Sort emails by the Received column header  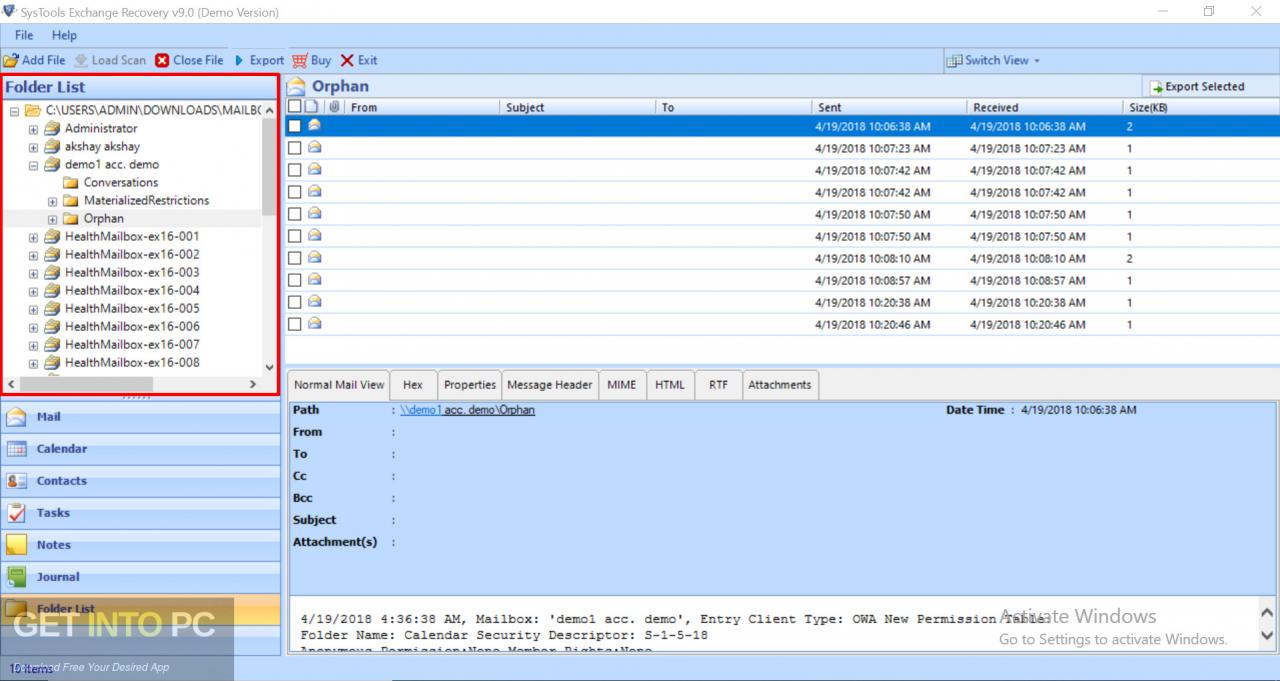pyautogui.click(x=1044, y=107)
